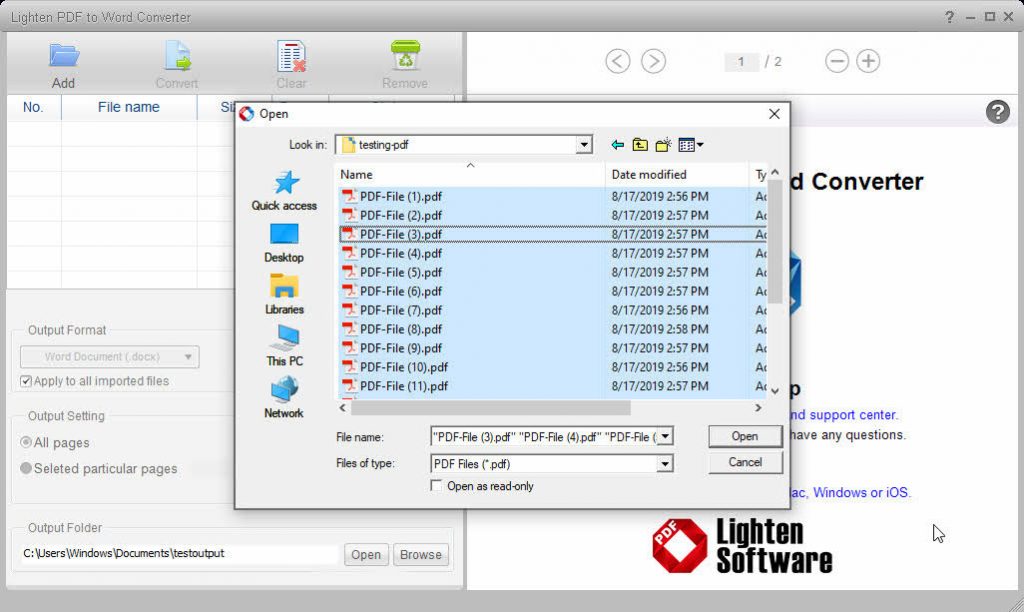Open Desktop in places bar
This screenshot has height=612, width=1024.
(x=284, y=243)
